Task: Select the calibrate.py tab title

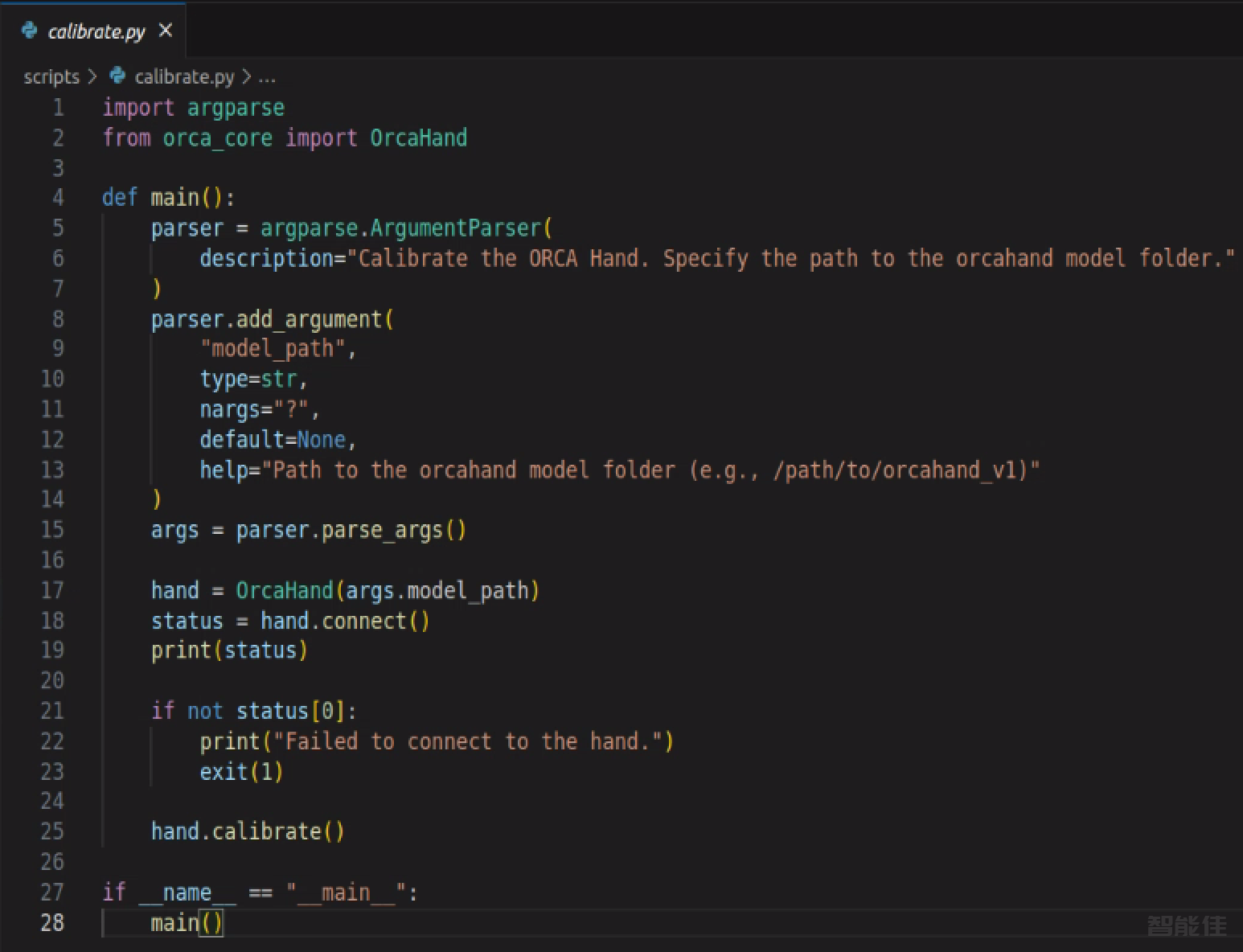Action: tap(96, 31)
